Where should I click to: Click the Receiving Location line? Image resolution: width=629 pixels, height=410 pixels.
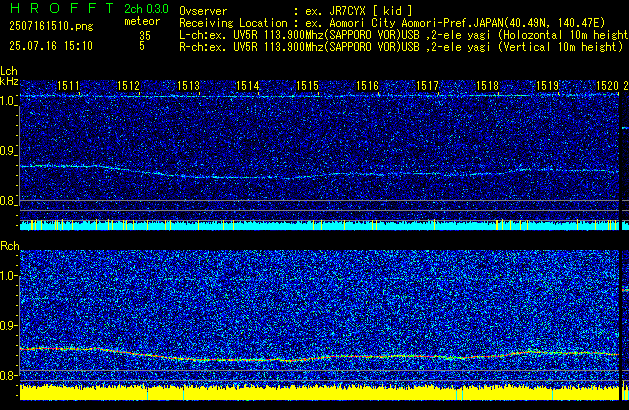tap(392, 23)
